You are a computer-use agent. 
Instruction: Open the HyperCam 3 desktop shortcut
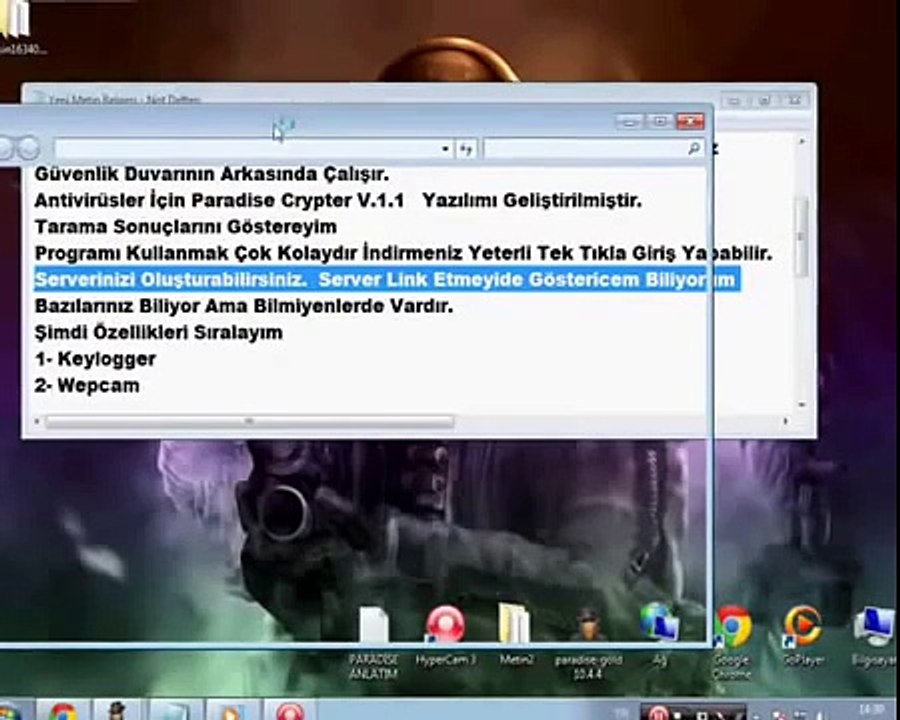pyautogui.click(x=445, y=636)
